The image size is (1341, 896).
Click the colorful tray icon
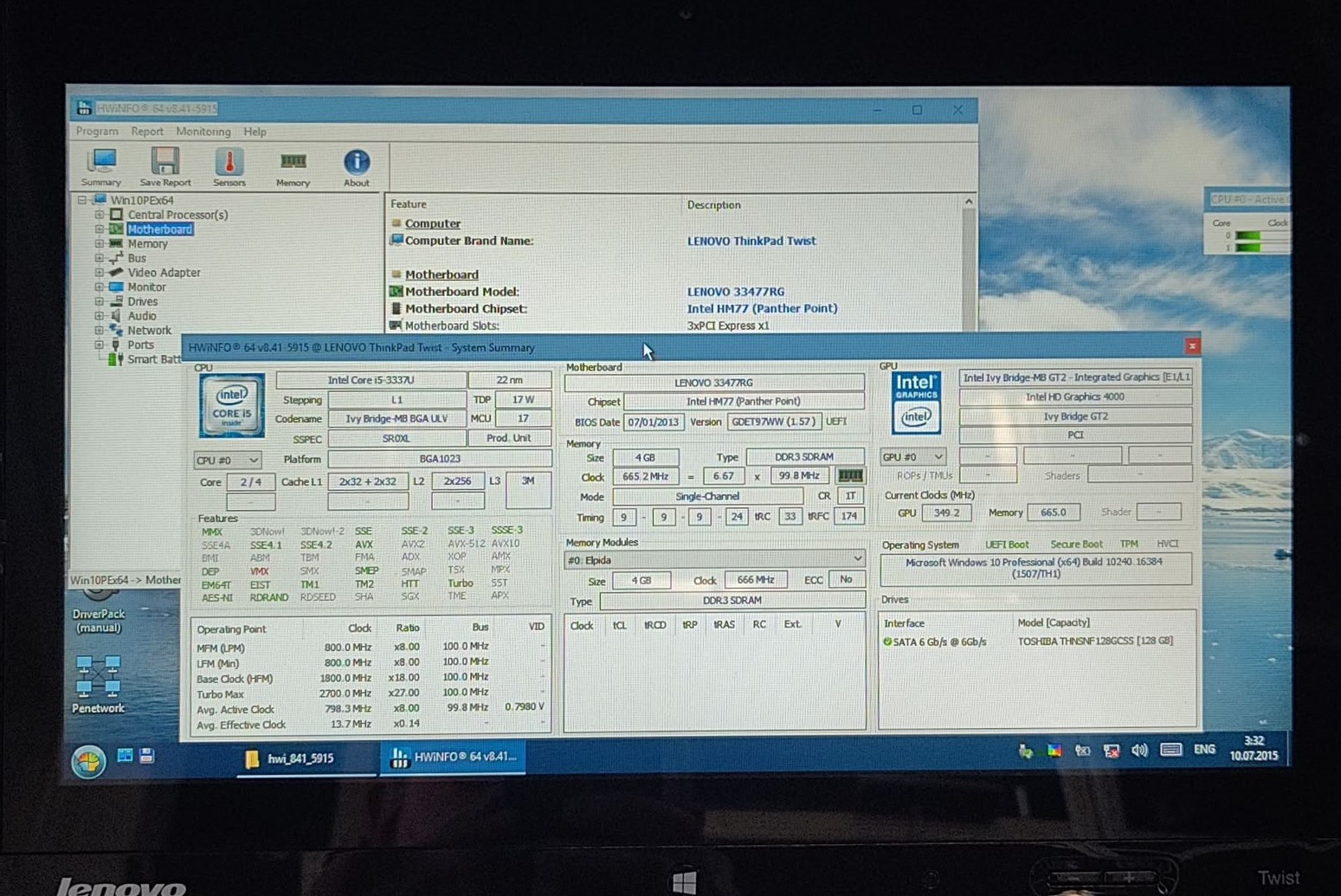pyautogui.click(x=1054, y=751)
